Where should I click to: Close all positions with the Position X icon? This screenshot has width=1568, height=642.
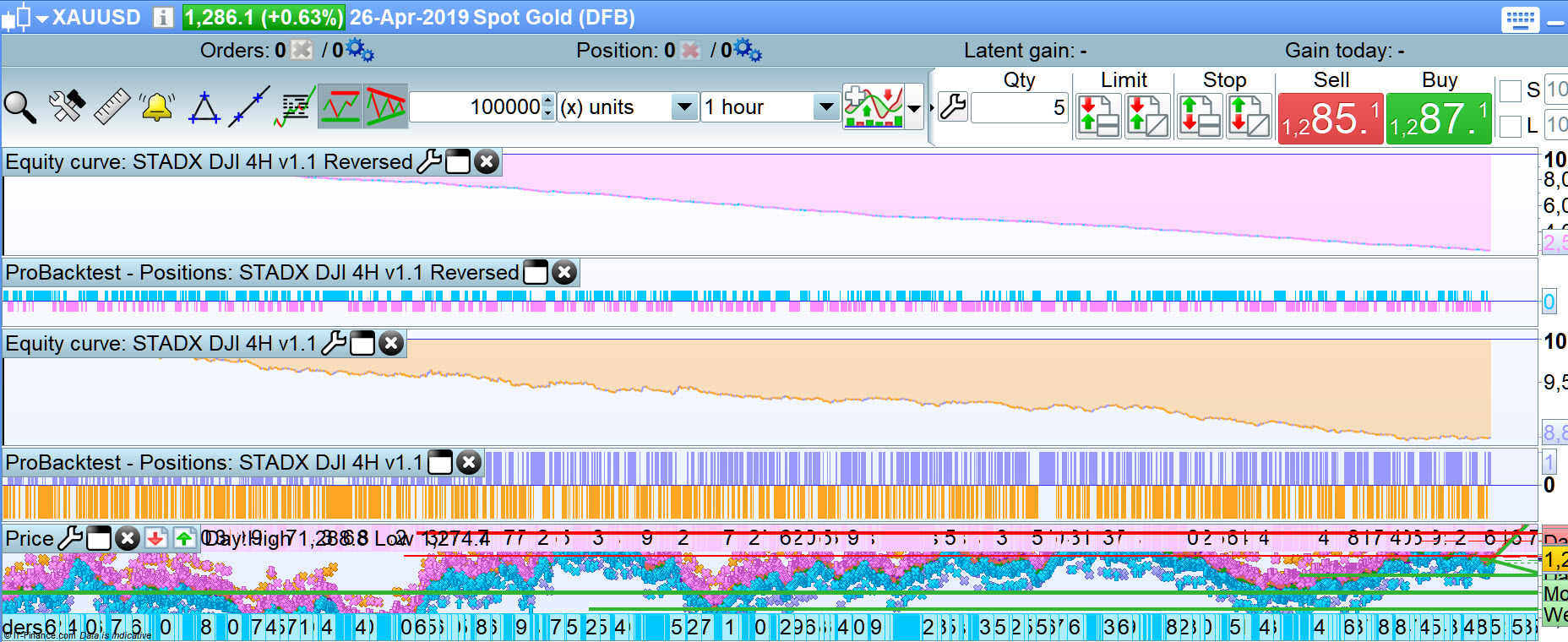pos(690,51)
